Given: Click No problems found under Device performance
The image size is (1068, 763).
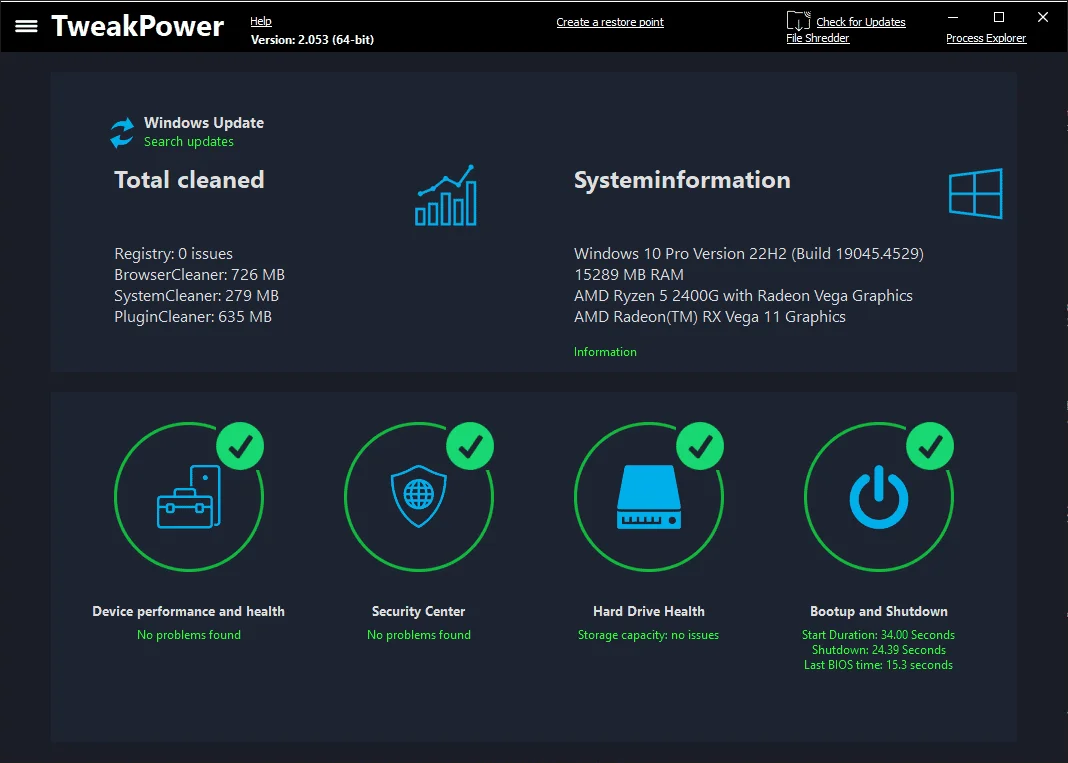Looking at the screenshot, I should click(189, 635).
